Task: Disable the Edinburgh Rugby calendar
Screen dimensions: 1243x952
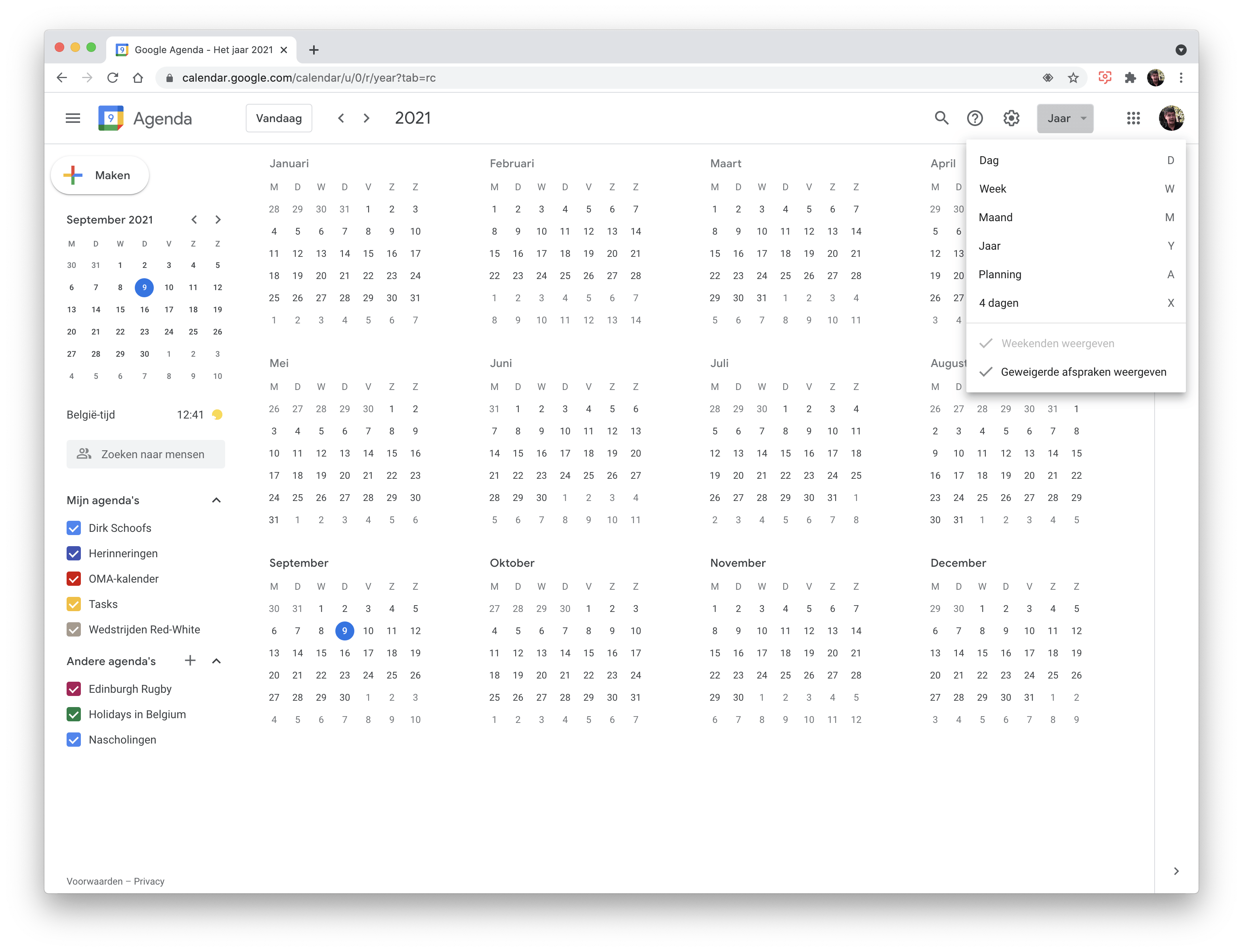Action: [74, 689]
